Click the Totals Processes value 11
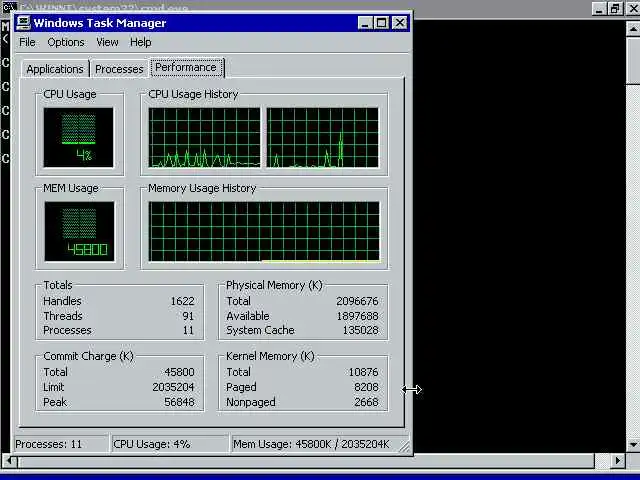The image size is (640, 480). (x=188, y=330)
